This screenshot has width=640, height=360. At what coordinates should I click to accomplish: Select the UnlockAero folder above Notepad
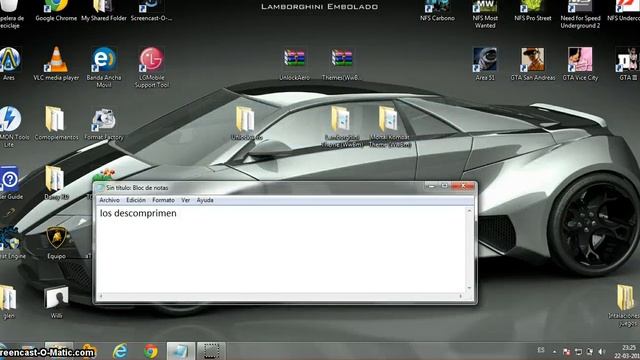[x=246, y=123]
